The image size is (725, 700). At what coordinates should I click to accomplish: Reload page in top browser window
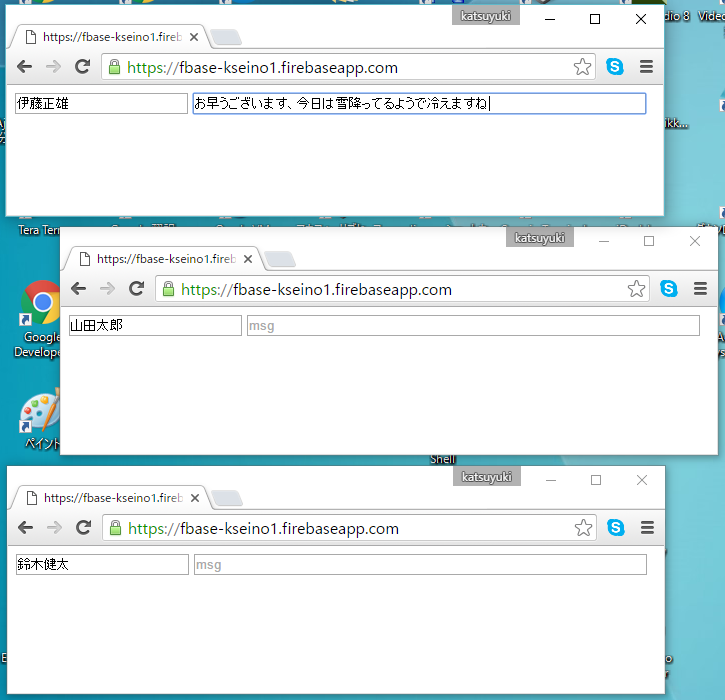(82, 67)
